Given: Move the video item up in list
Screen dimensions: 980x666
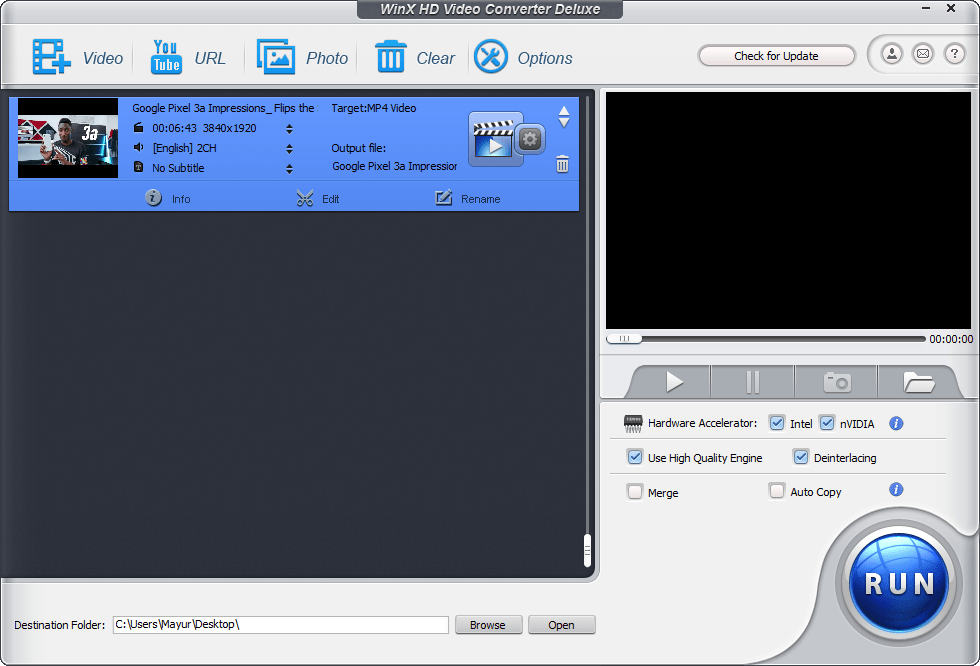Looking at the screenshot, I should click(564, 111).
